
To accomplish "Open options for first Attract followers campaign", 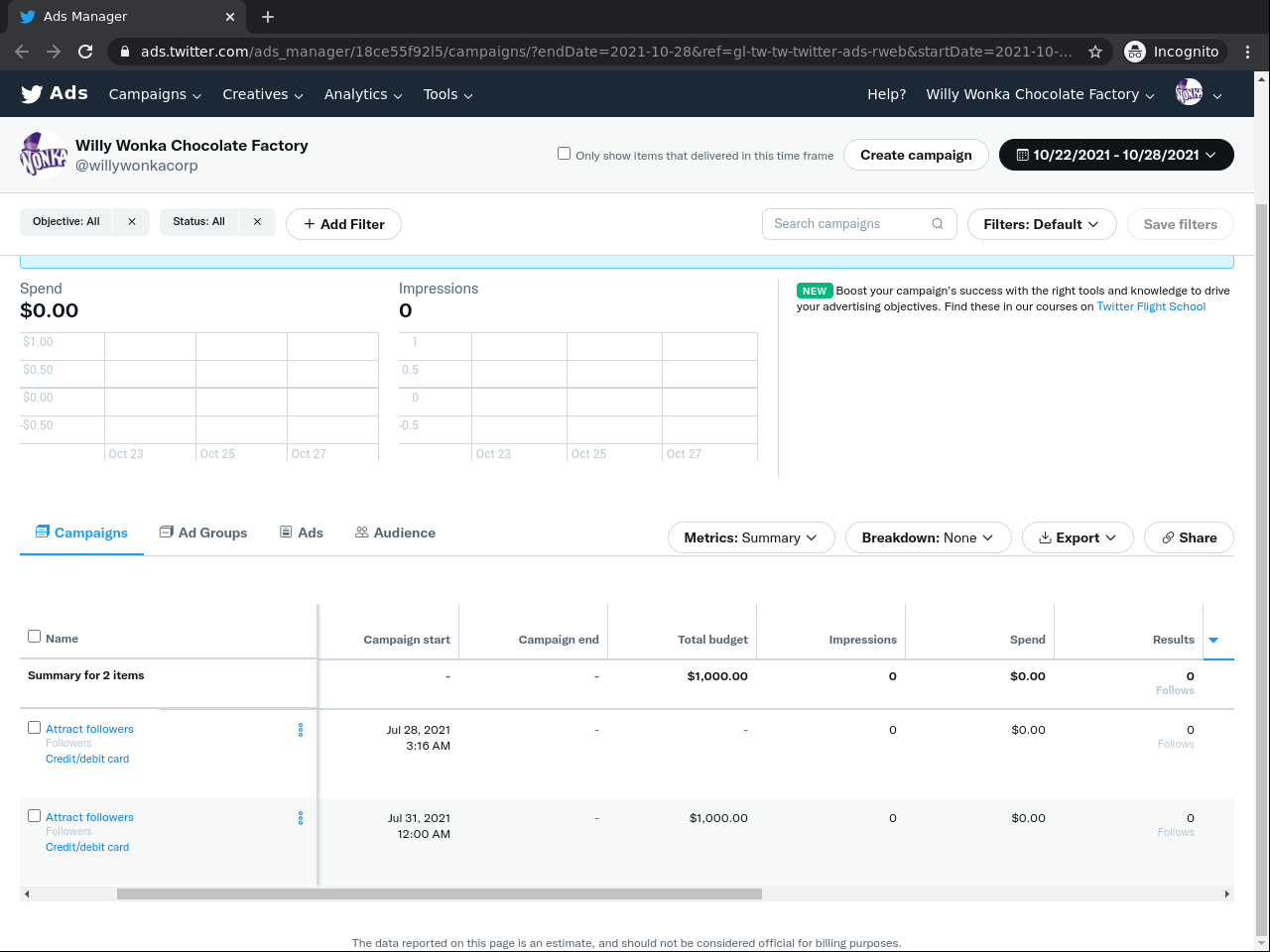I will click(x=301, y=730).
